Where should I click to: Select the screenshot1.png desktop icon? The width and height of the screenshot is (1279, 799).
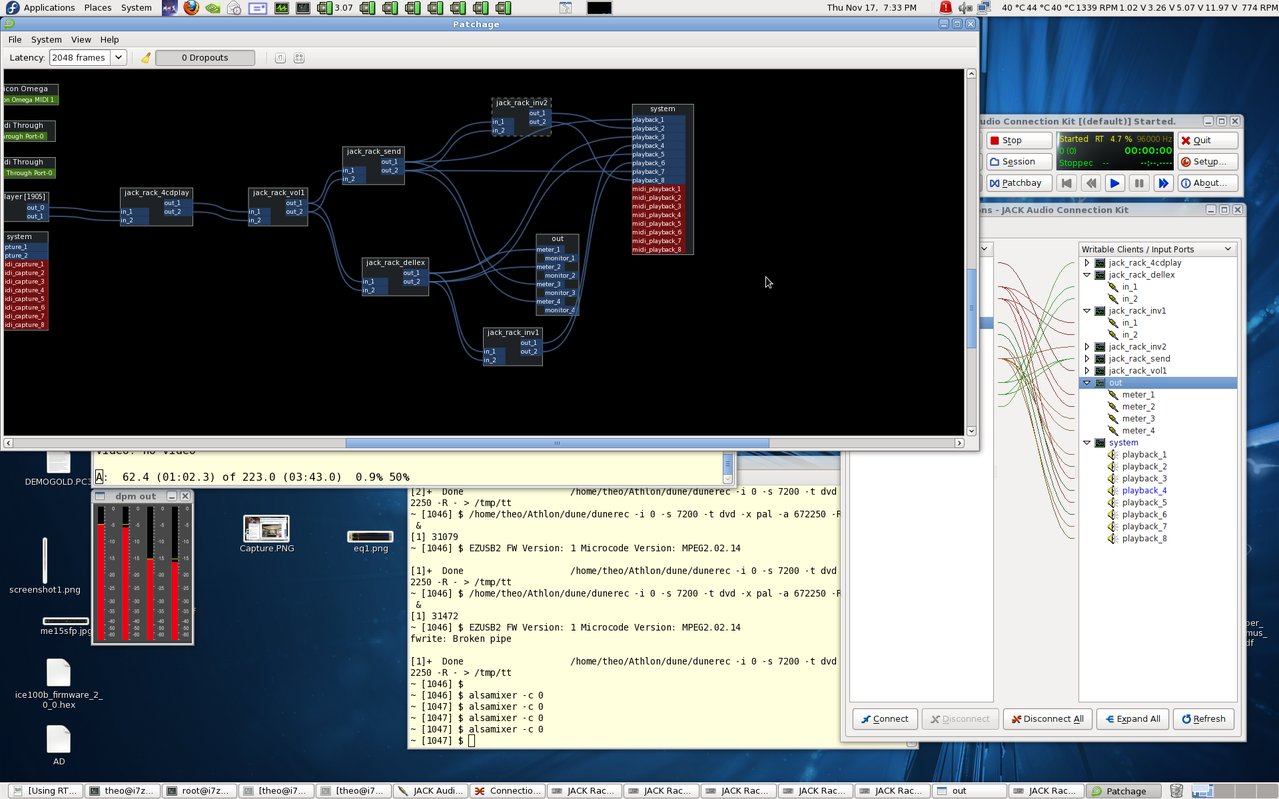(x=45, y=560)
